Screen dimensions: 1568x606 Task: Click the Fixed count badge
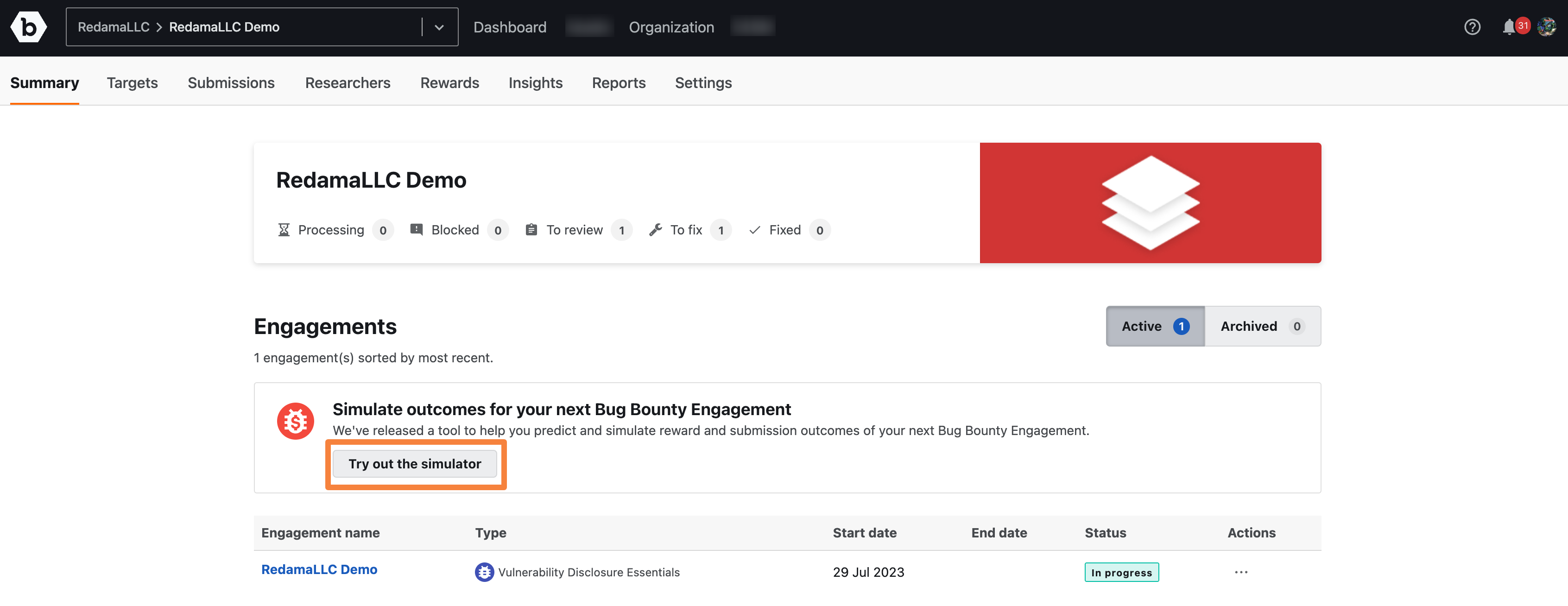coord(820,230)
